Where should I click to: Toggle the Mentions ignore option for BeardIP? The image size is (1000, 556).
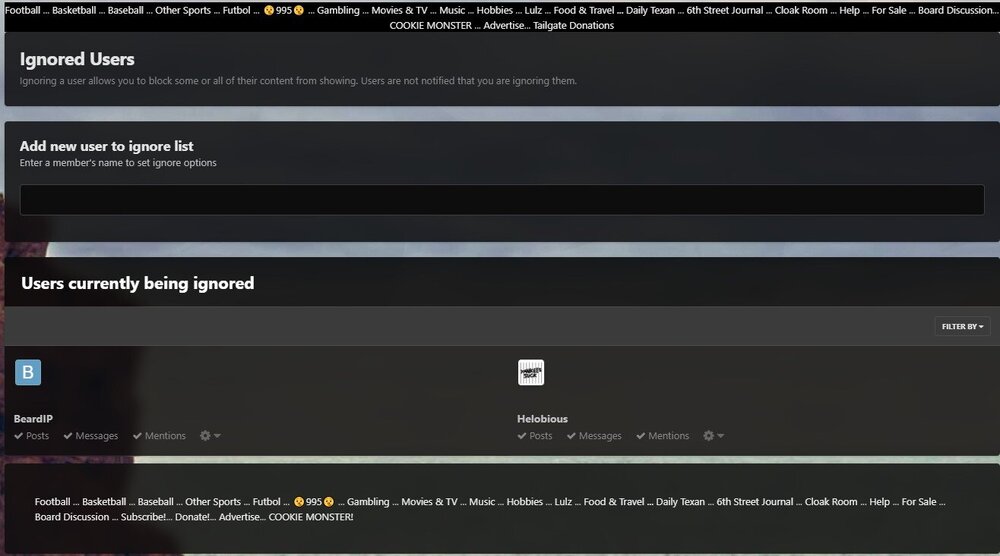pos(159,436)
